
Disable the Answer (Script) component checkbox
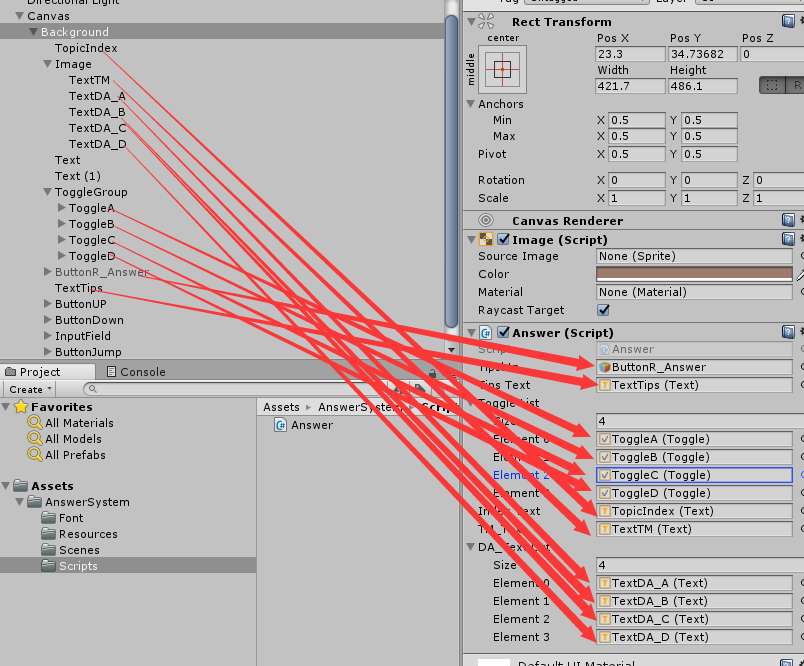[x=504, y=332]
